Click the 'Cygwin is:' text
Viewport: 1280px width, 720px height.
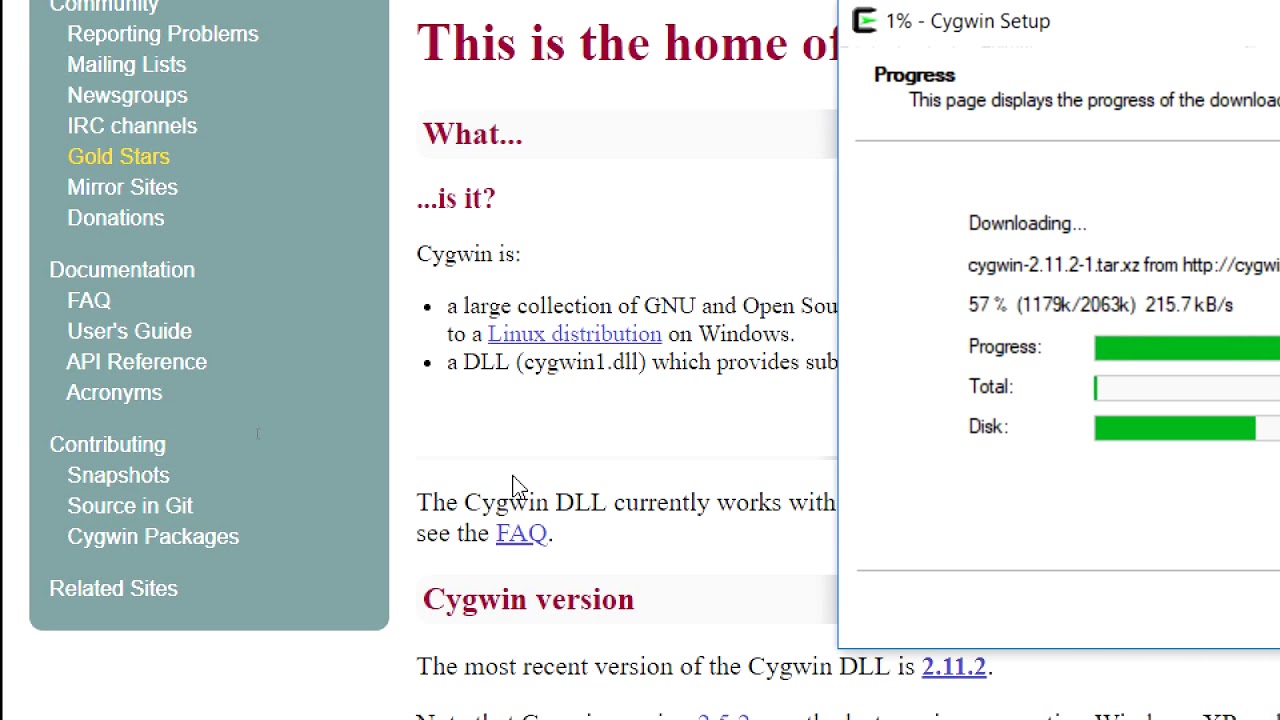point(468,254)
